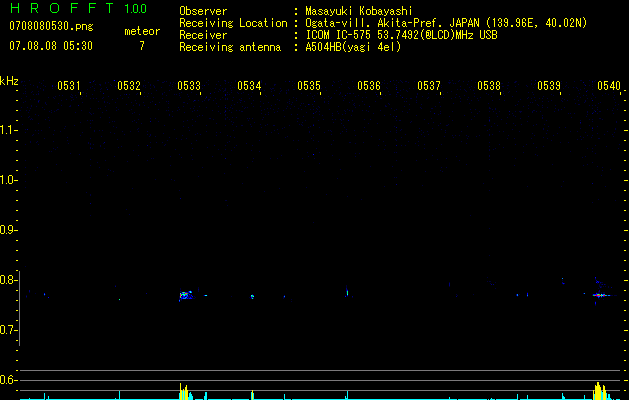Click the kHz axis unit label
This screenshot has height=400, width=629.
tap(9, 81)
